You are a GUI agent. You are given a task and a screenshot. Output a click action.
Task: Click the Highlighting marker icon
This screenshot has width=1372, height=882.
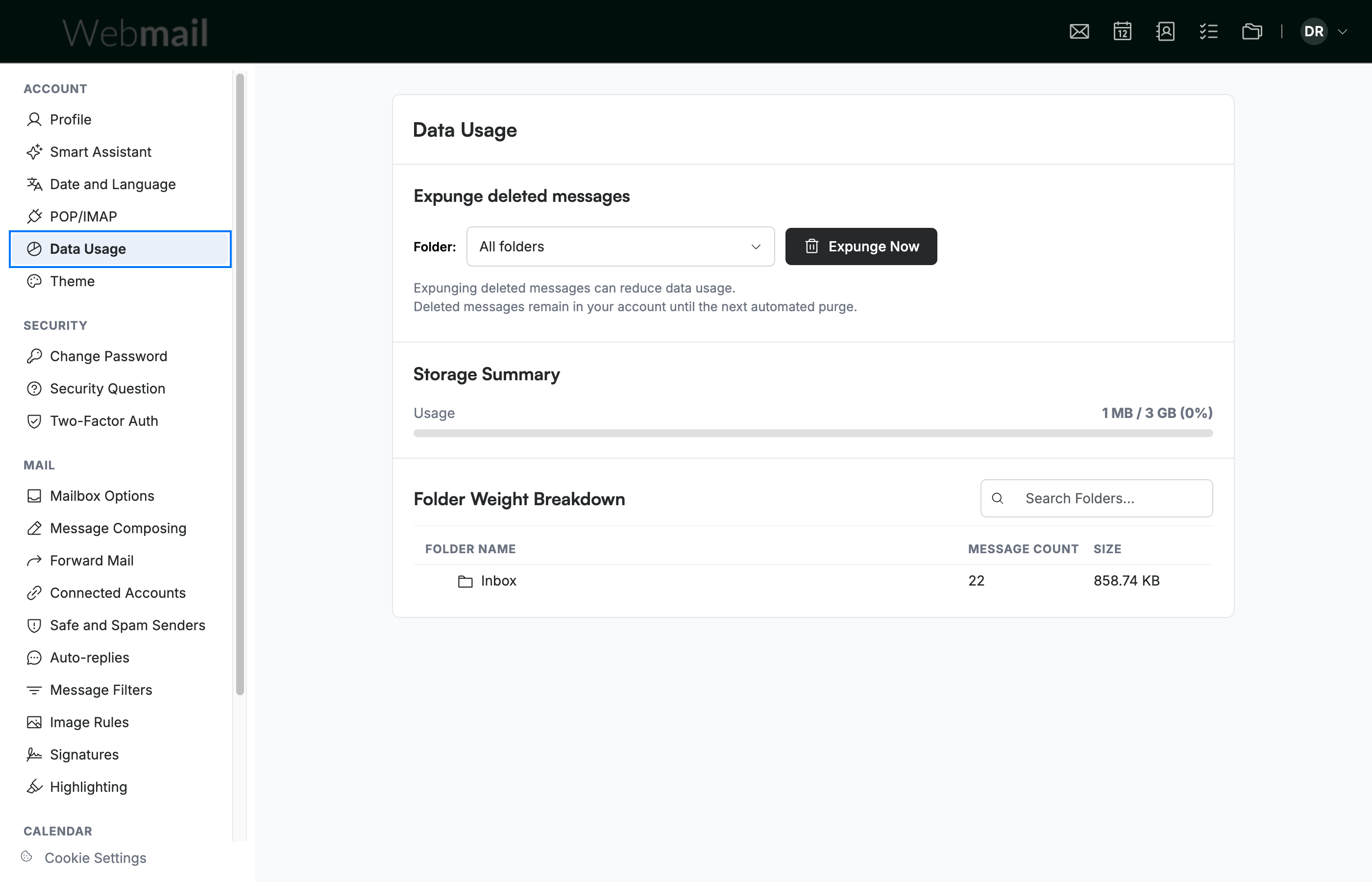34,787
